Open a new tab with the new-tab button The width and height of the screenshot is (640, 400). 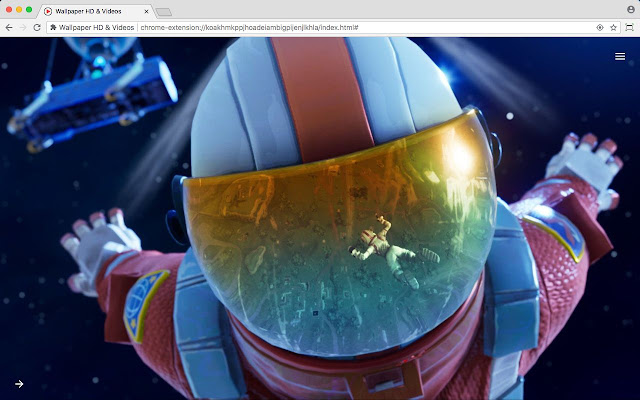click(x=164, y=12)
